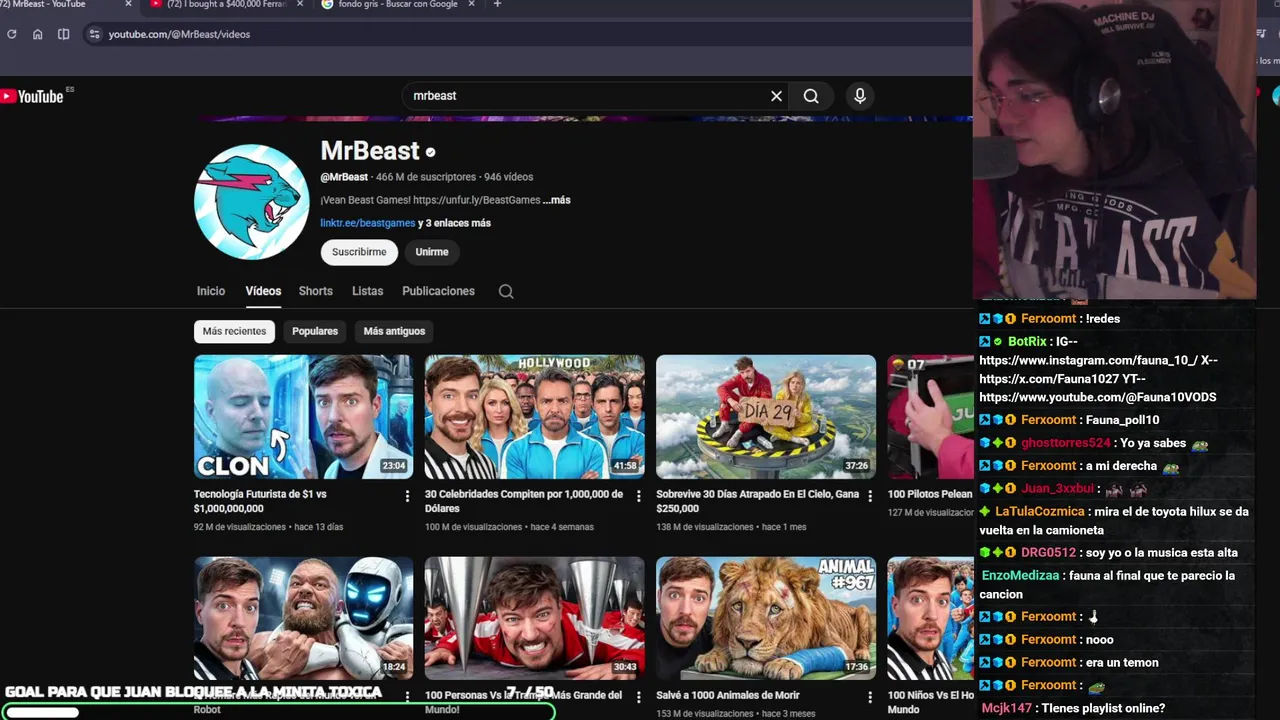
Task: Sort videos by Más recientes
Action: point(234,331)
